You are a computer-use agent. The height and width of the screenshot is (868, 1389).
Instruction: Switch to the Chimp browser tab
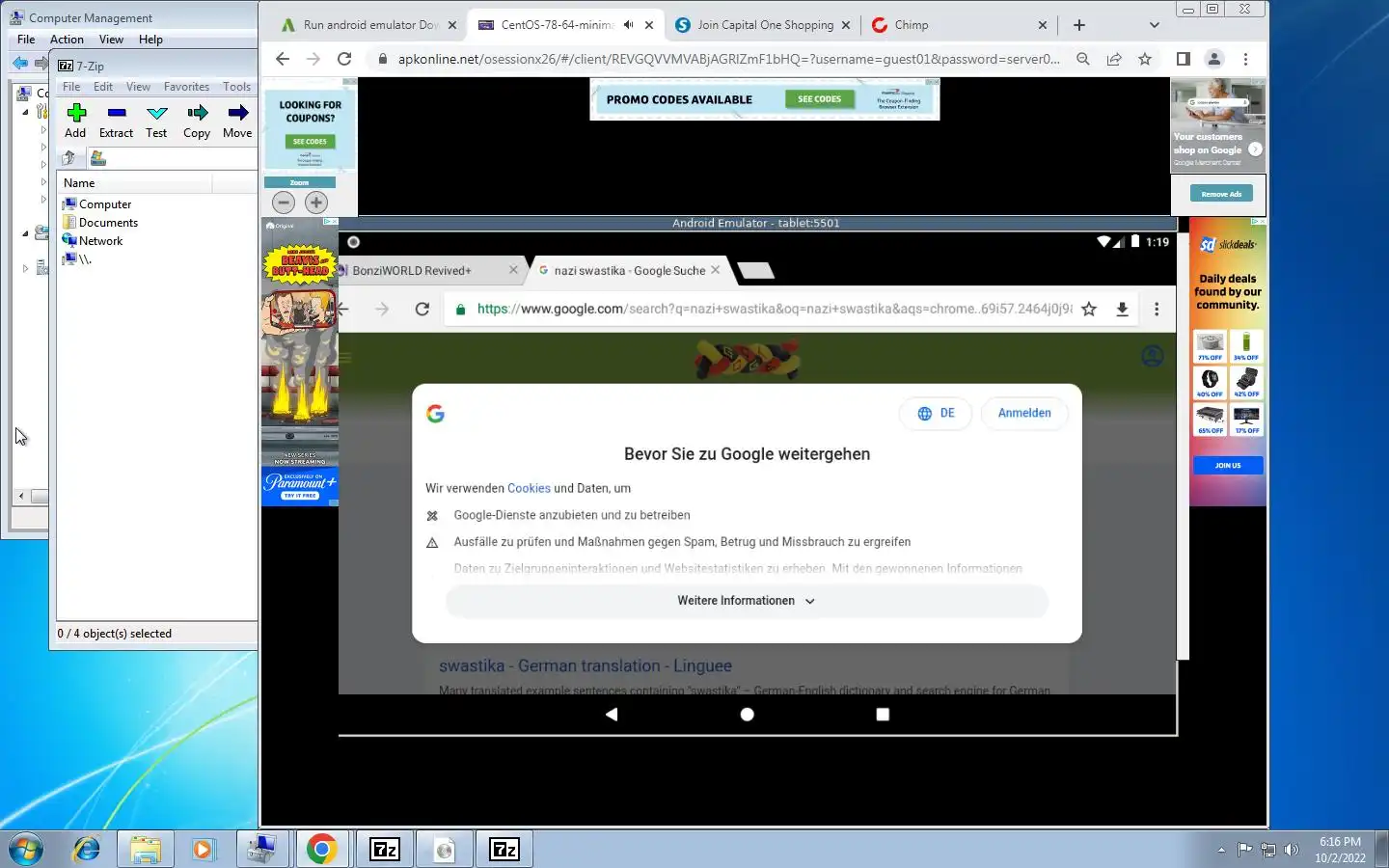(958, 25)
